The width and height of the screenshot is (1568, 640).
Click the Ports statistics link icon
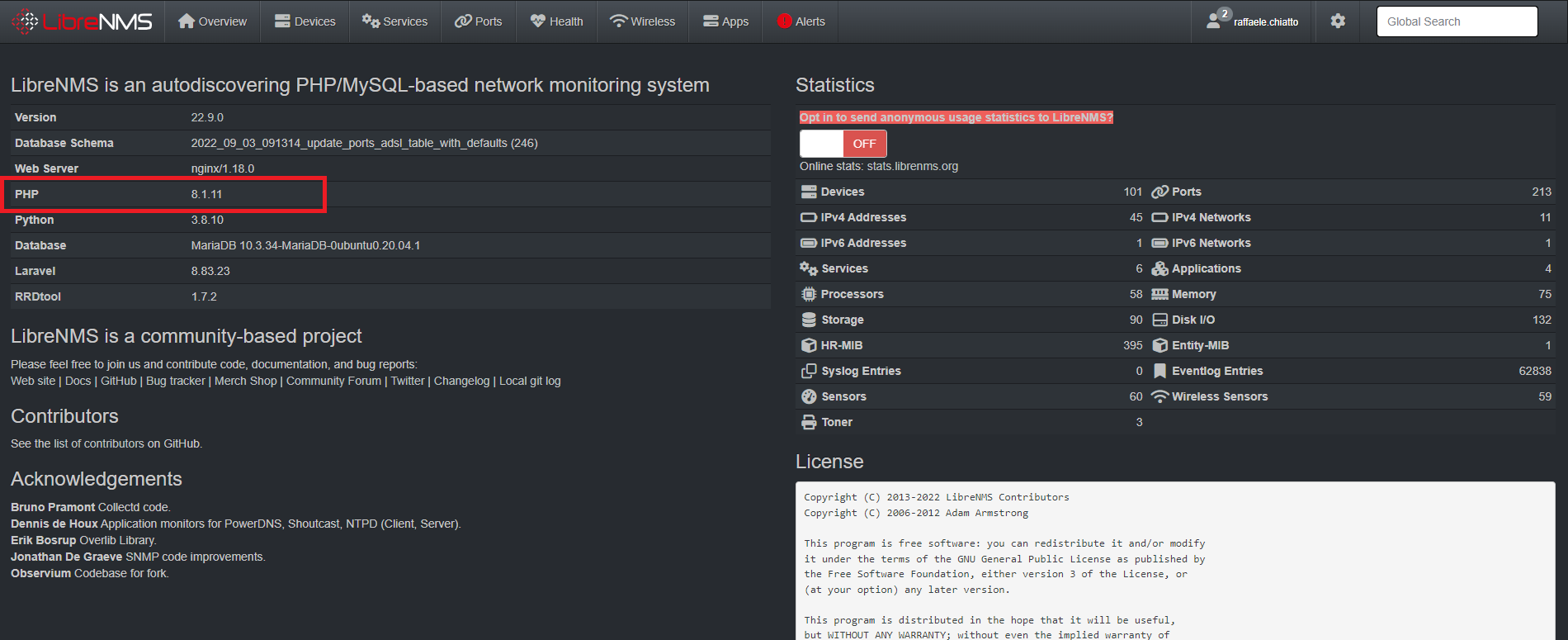tap(1159, 192)
